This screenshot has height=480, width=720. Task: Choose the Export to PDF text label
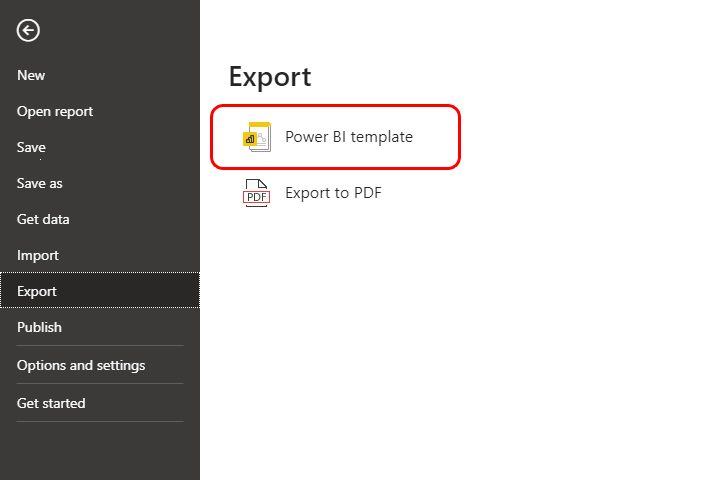[x=333, y=193]
